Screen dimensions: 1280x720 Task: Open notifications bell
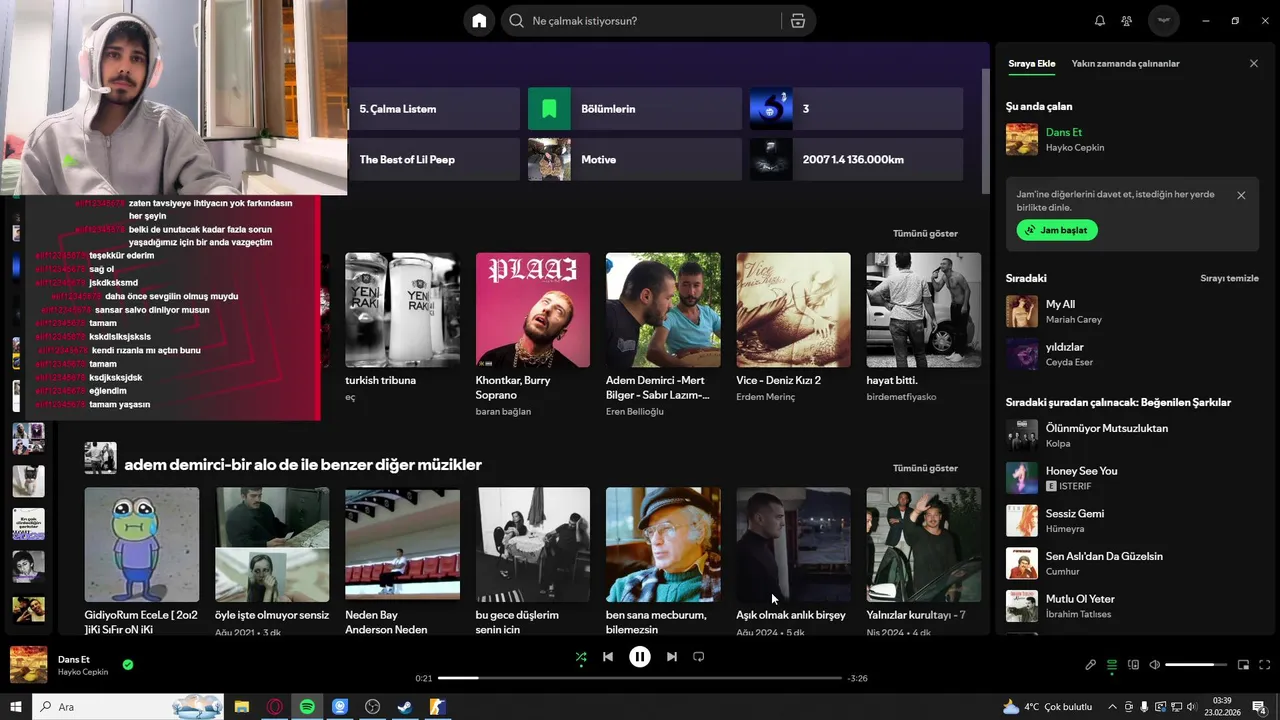click(x=1100, y=21)
